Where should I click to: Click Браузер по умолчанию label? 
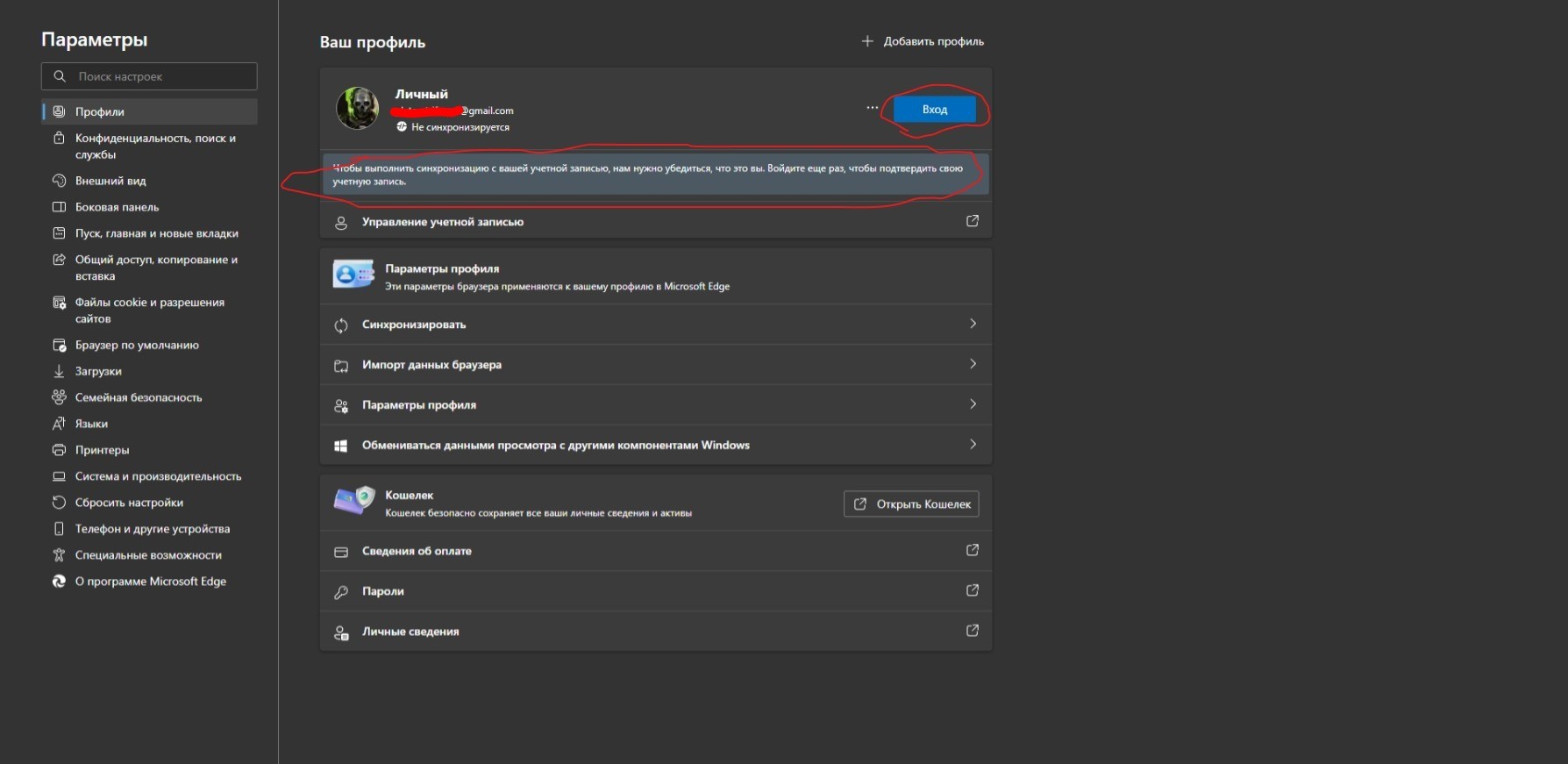(x=137, y=345)
